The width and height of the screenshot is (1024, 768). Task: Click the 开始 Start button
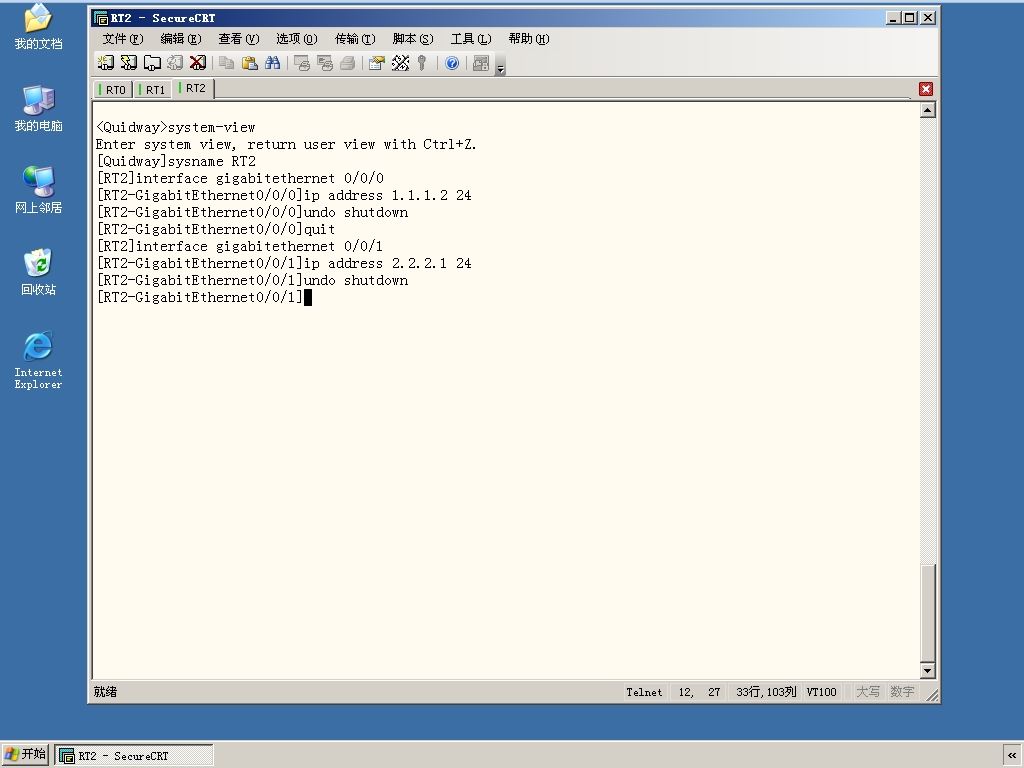point(25,754)
